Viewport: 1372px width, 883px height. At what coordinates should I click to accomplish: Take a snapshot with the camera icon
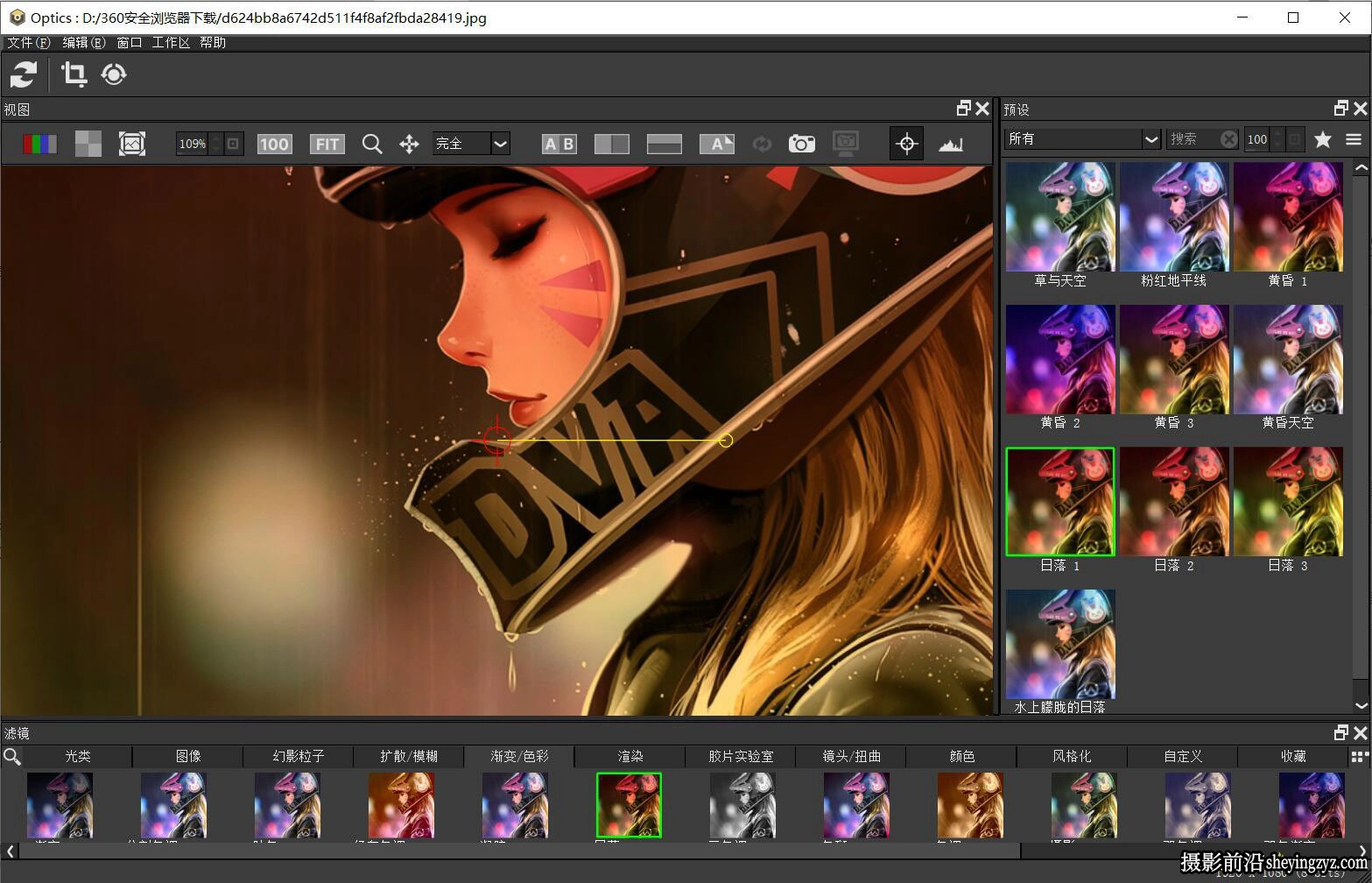[x=802, y=144]
